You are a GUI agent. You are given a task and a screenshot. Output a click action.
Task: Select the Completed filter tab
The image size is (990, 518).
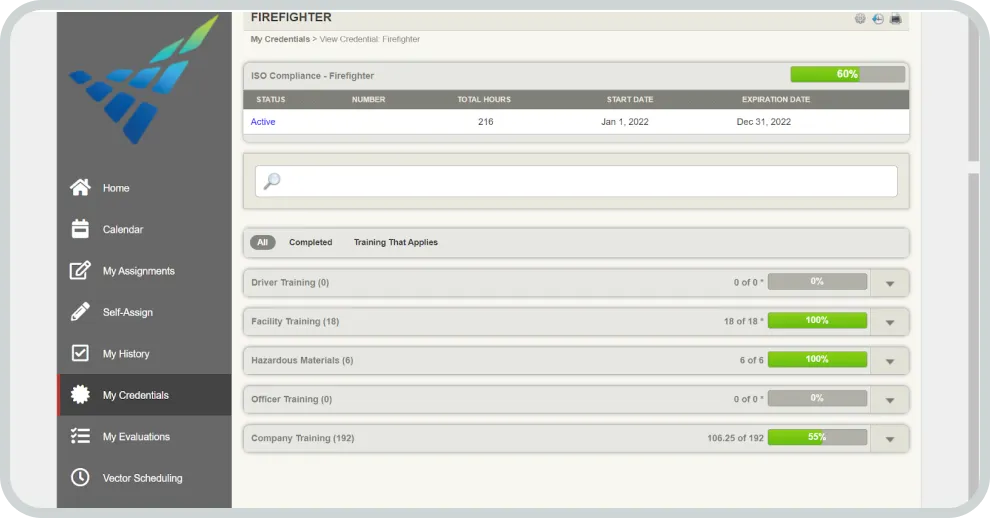tap(310, 242)
